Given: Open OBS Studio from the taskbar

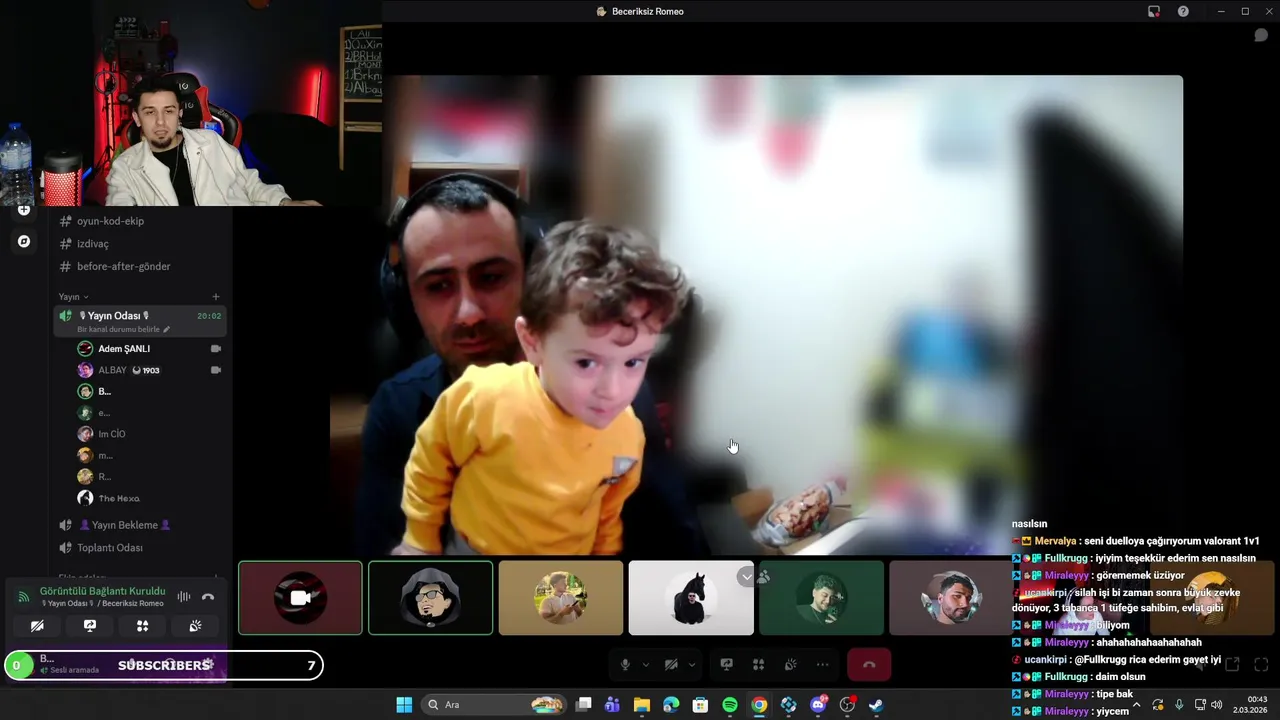Looking at the screenshot, I should point(848,705).
